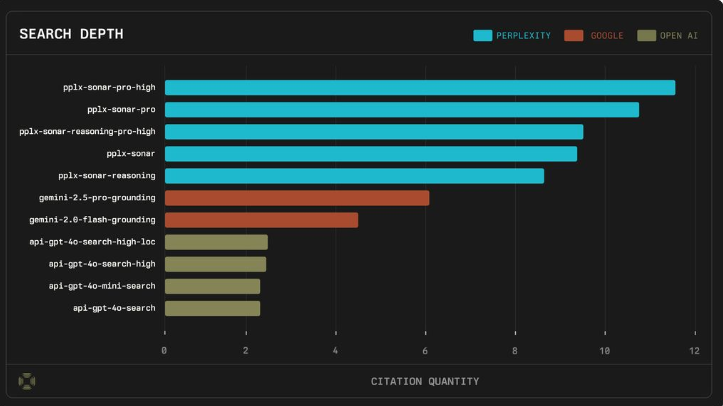Select the api-gpt-4o-mini-search row label

point(102,286)
